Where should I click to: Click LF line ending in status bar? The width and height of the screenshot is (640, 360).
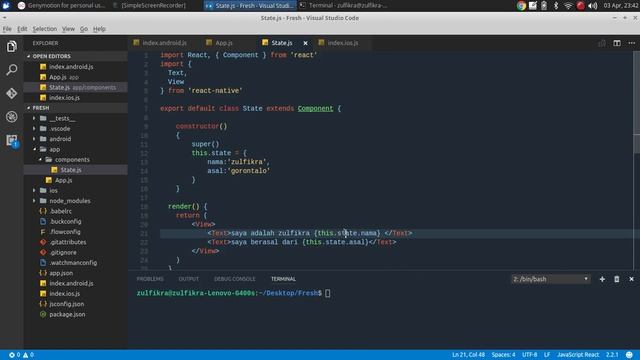(x=547, y=355)
